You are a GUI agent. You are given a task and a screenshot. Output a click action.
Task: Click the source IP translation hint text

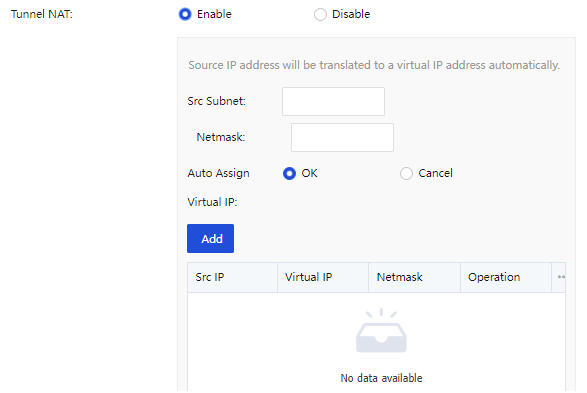pos(374,65)
